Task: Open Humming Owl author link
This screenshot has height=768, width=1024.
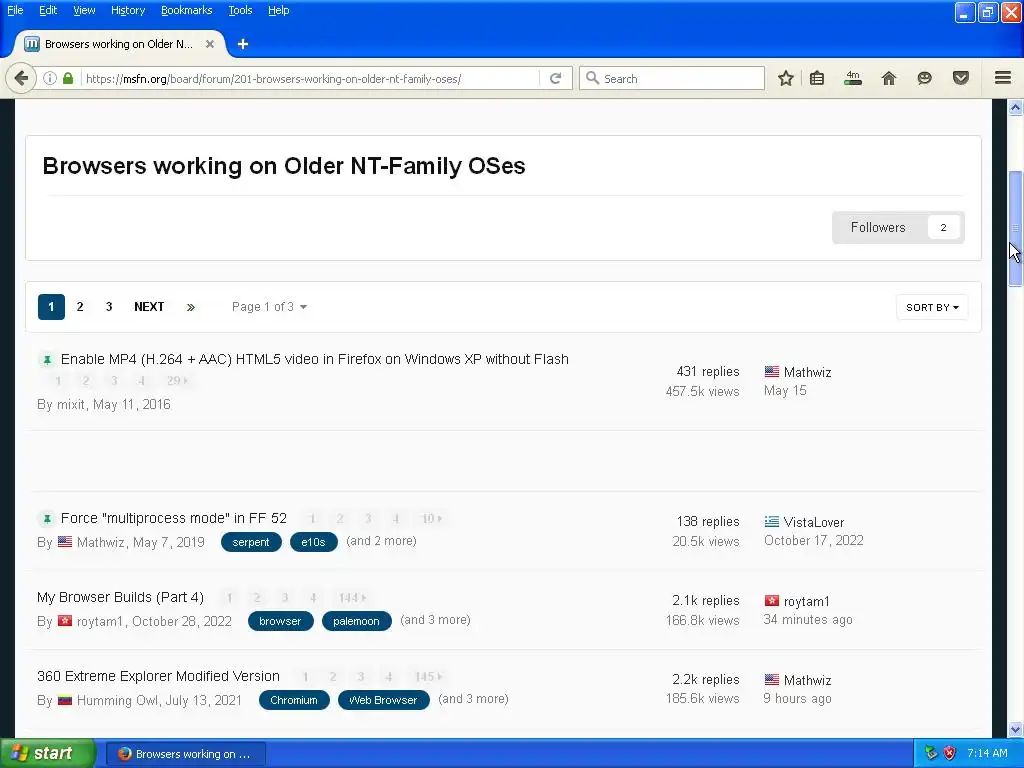Action: click(x=118, y=700)
